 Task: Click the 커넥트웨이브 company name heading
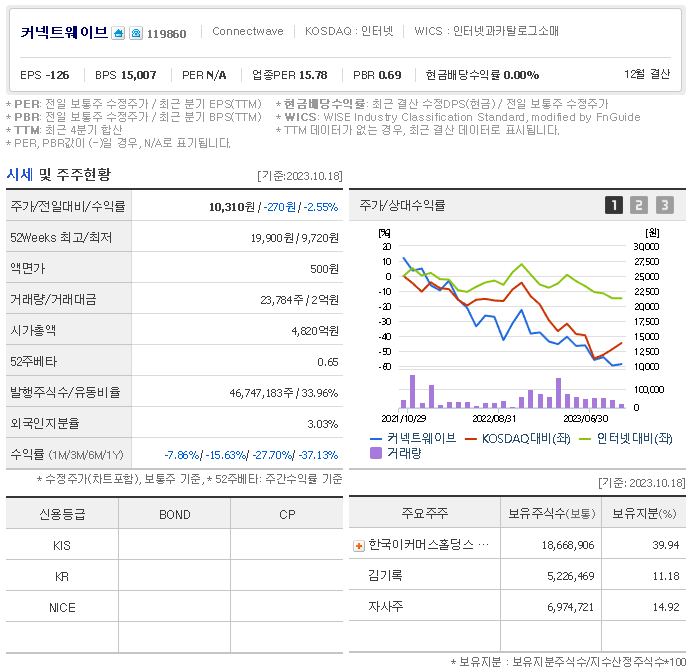pyautogui.click(x=64, y=32)
